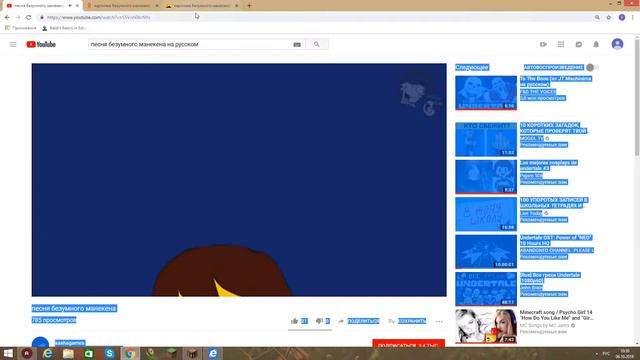
Task: Open the more actions three-dot menu
Action: point(439,322)
